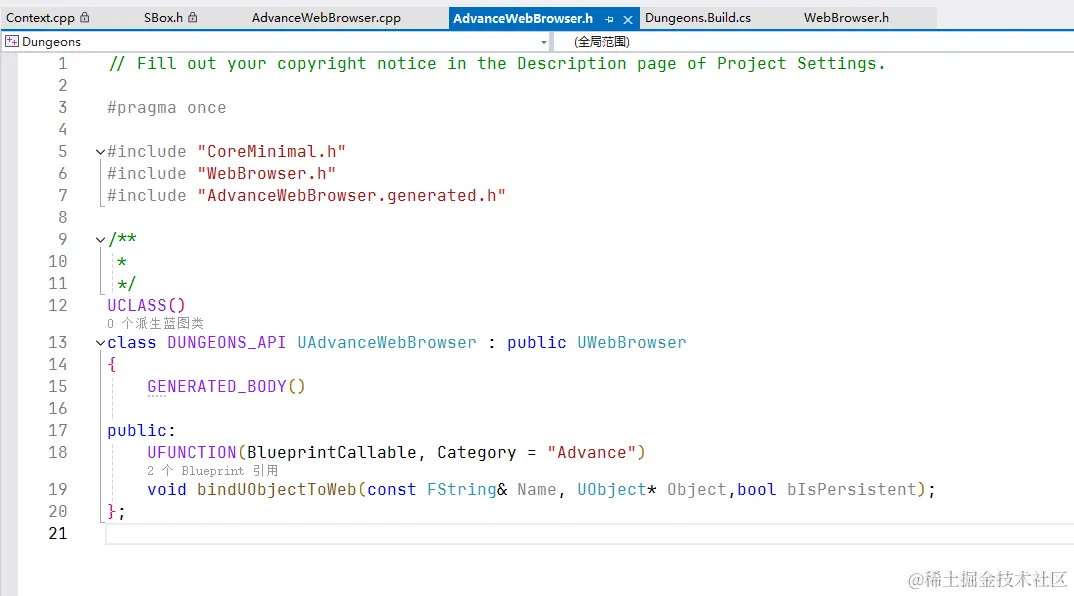Click line number 18 in the gutter
The height and width of the screenshot is (596, 1074).
point(58,452)
